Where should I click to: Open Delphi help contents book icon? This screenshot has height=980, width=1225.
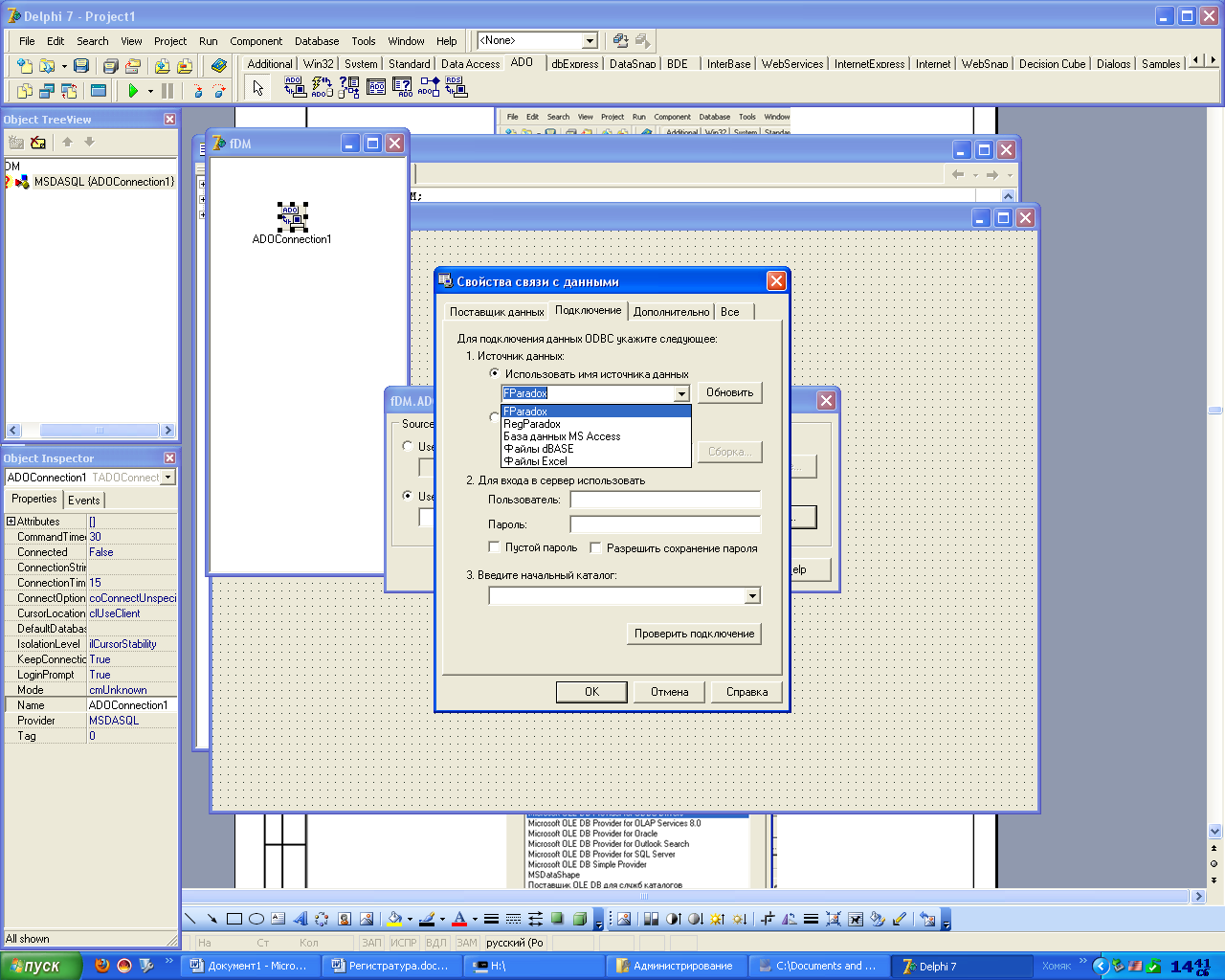tap(219, 66)
